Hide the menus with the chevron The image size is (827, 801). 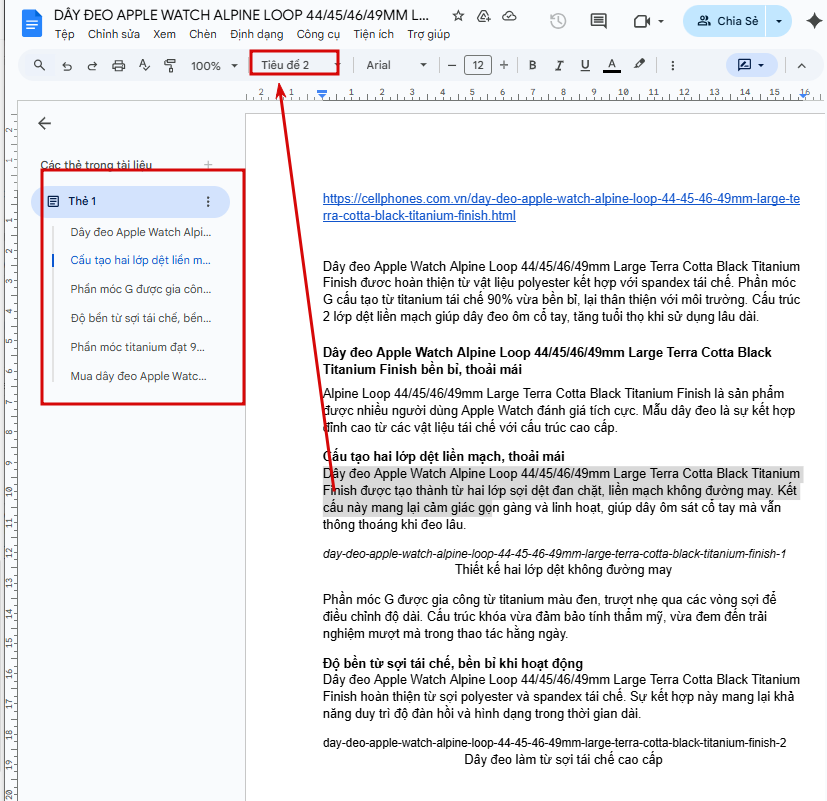[802, 65]
